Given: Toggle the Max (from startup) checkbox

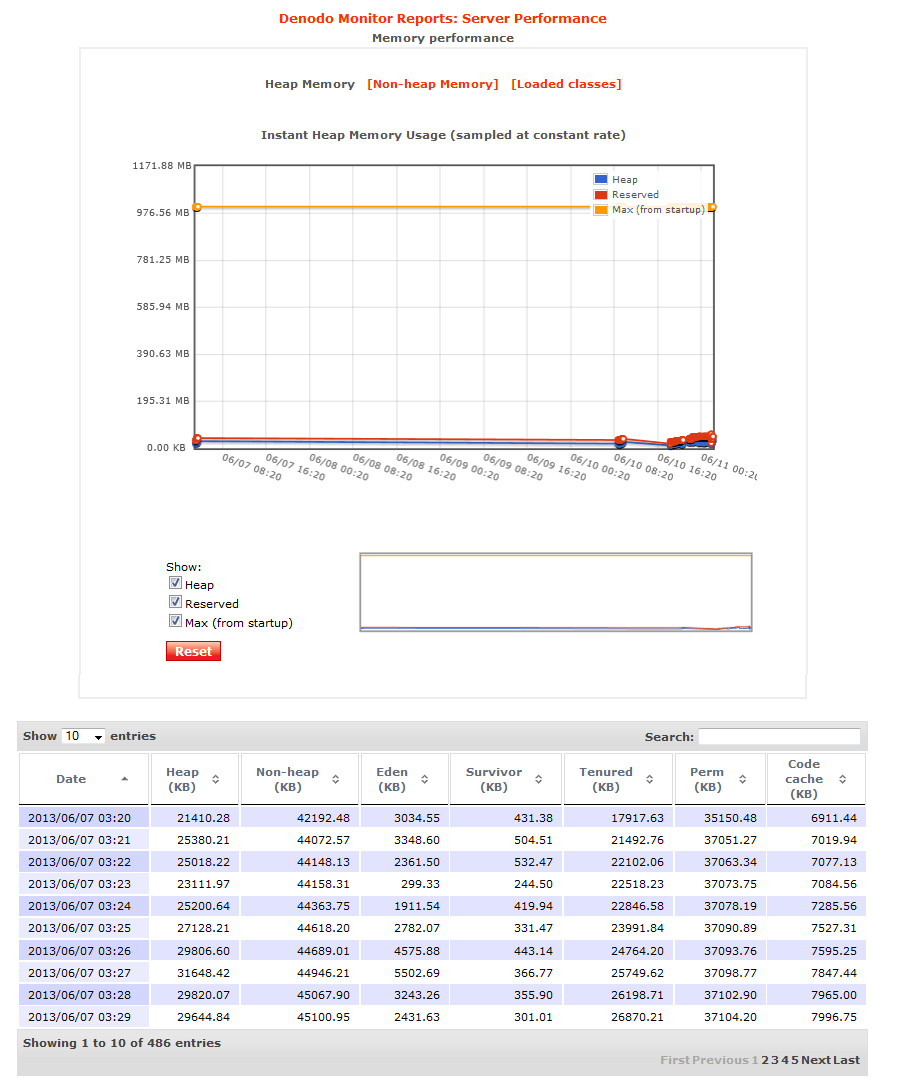Looking at the screenshot, I should click(x=175, y=621).
